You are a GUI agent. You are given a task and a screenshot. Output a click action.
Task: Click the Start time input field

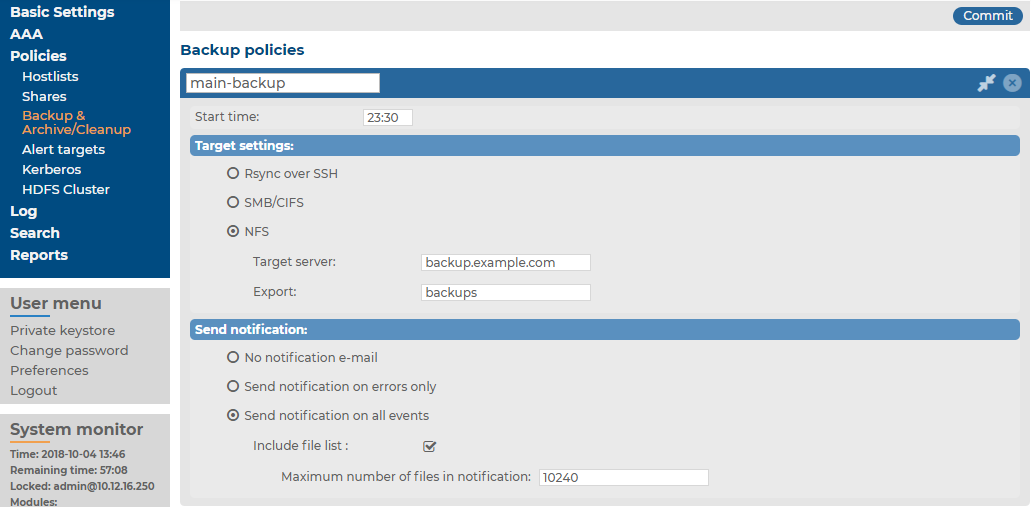pos(387,117)
